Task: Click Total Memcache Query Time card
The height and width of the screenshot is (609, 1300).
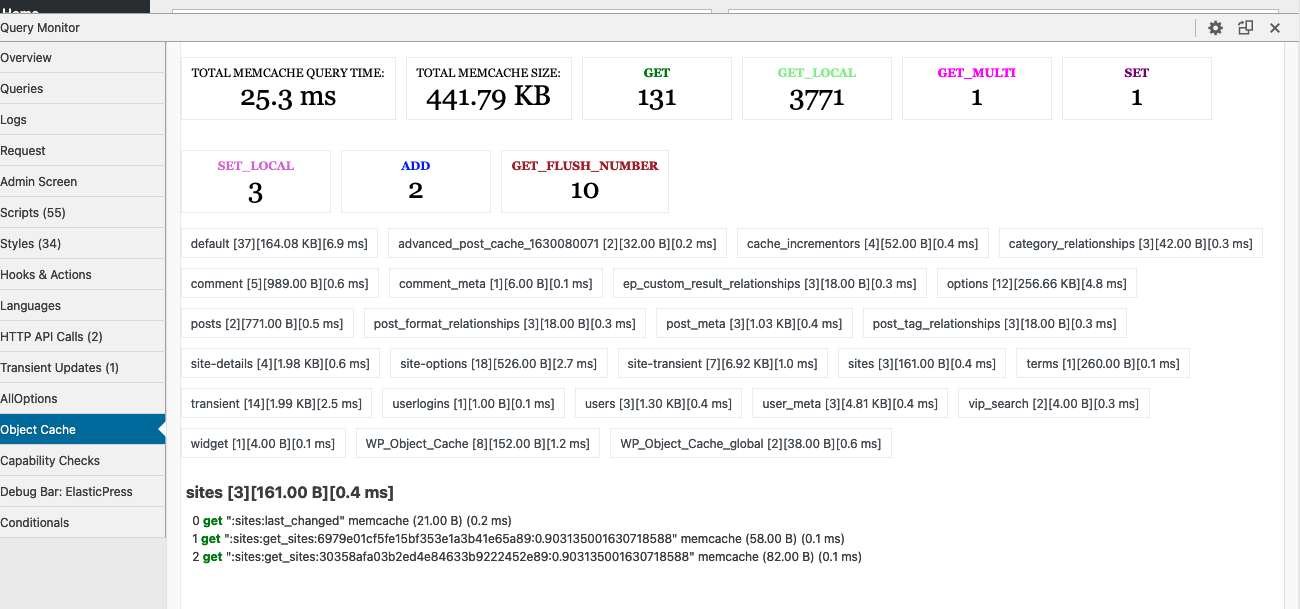Action: (x=288, y=88)
